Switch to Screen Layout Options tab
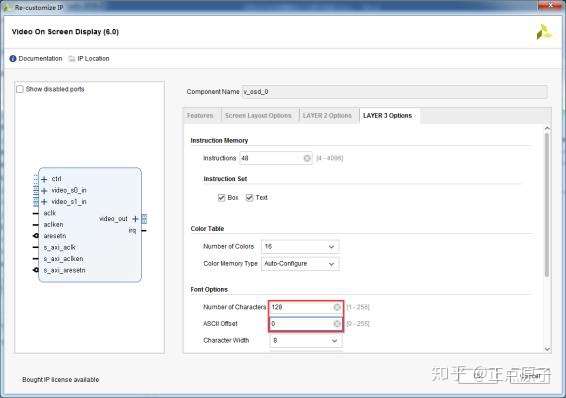Screen dimensions: 566x398 pyautogui.click(x=258, y=116)
